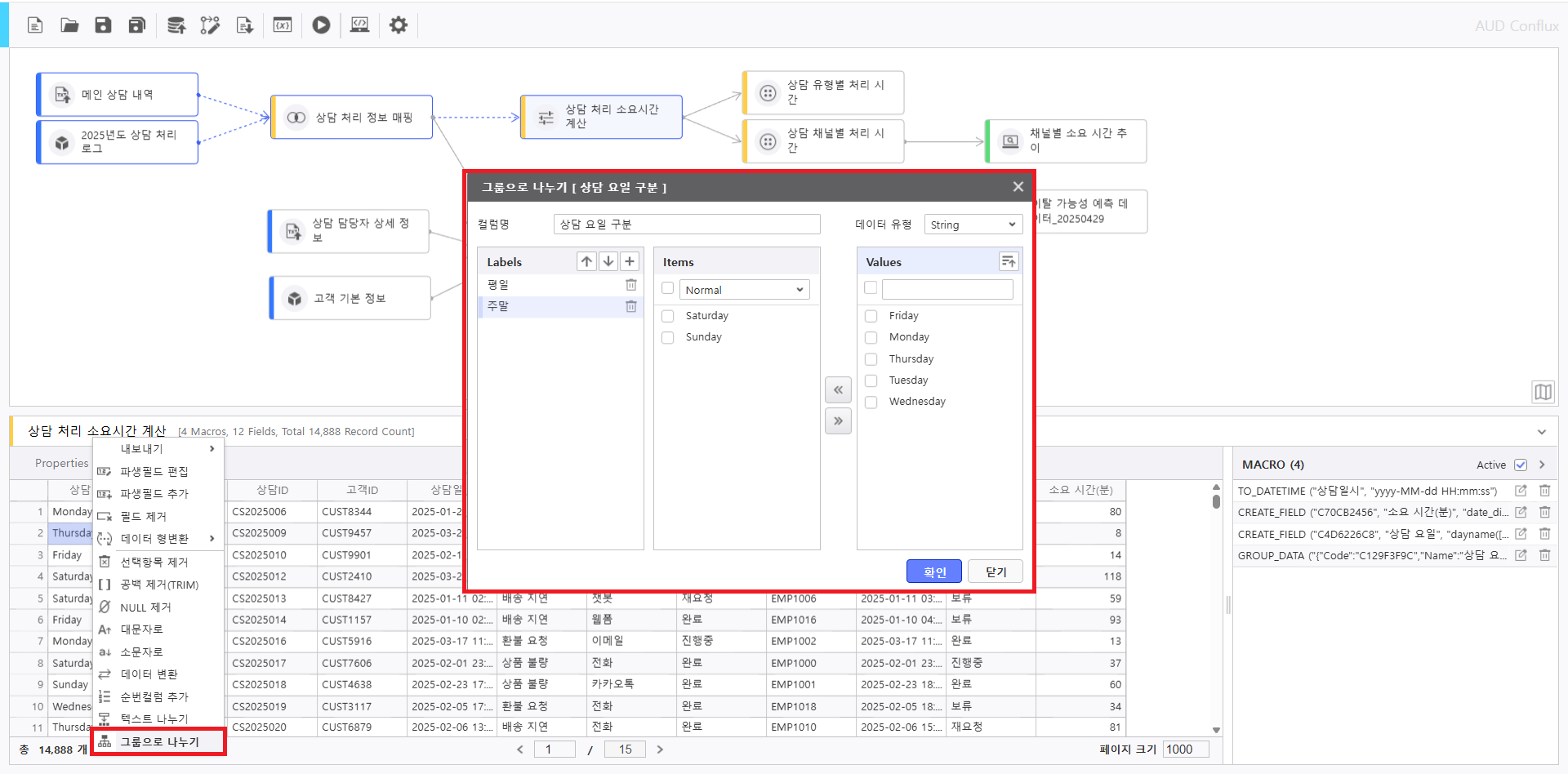Click the 컬럼명 text field
Viewport: 1568px width, 774px height.
pyautogui.click(x=686, y=225)
